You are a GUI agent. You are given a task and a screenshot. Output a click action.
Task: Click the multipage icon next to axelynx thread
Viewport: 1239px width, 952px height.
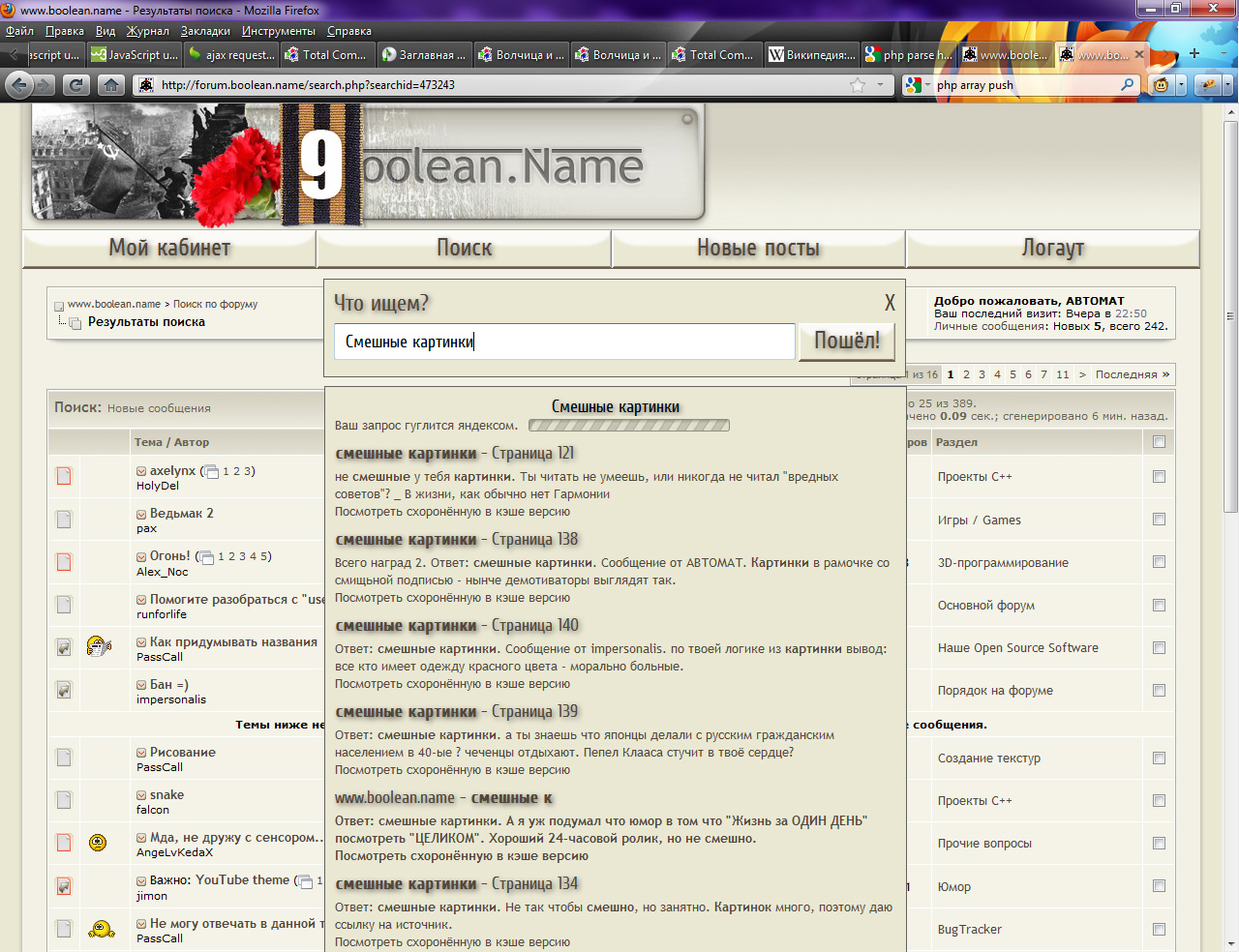click(209, 472)
